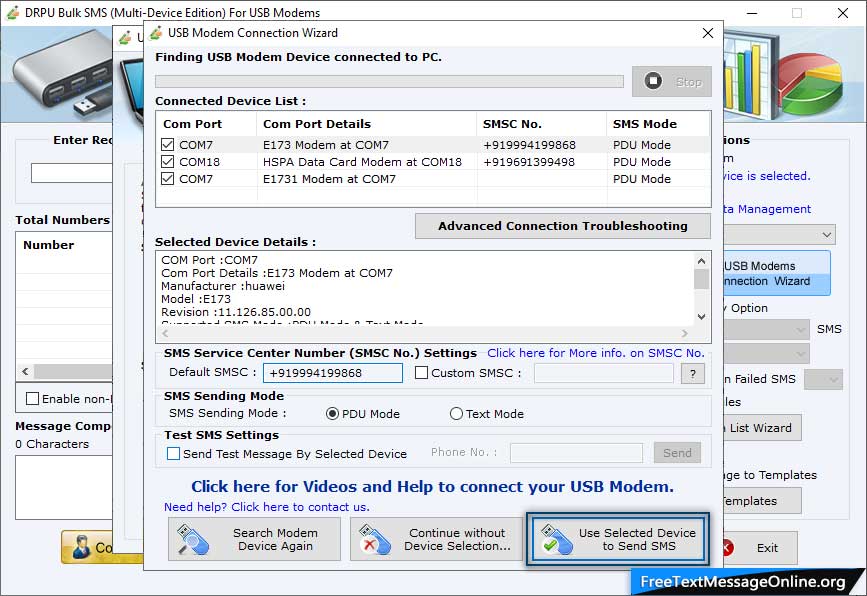Viewport: 867px width, 596px height.
Task: Click the Send test message button
Action: pyautogui.click(x=677, y=453)
